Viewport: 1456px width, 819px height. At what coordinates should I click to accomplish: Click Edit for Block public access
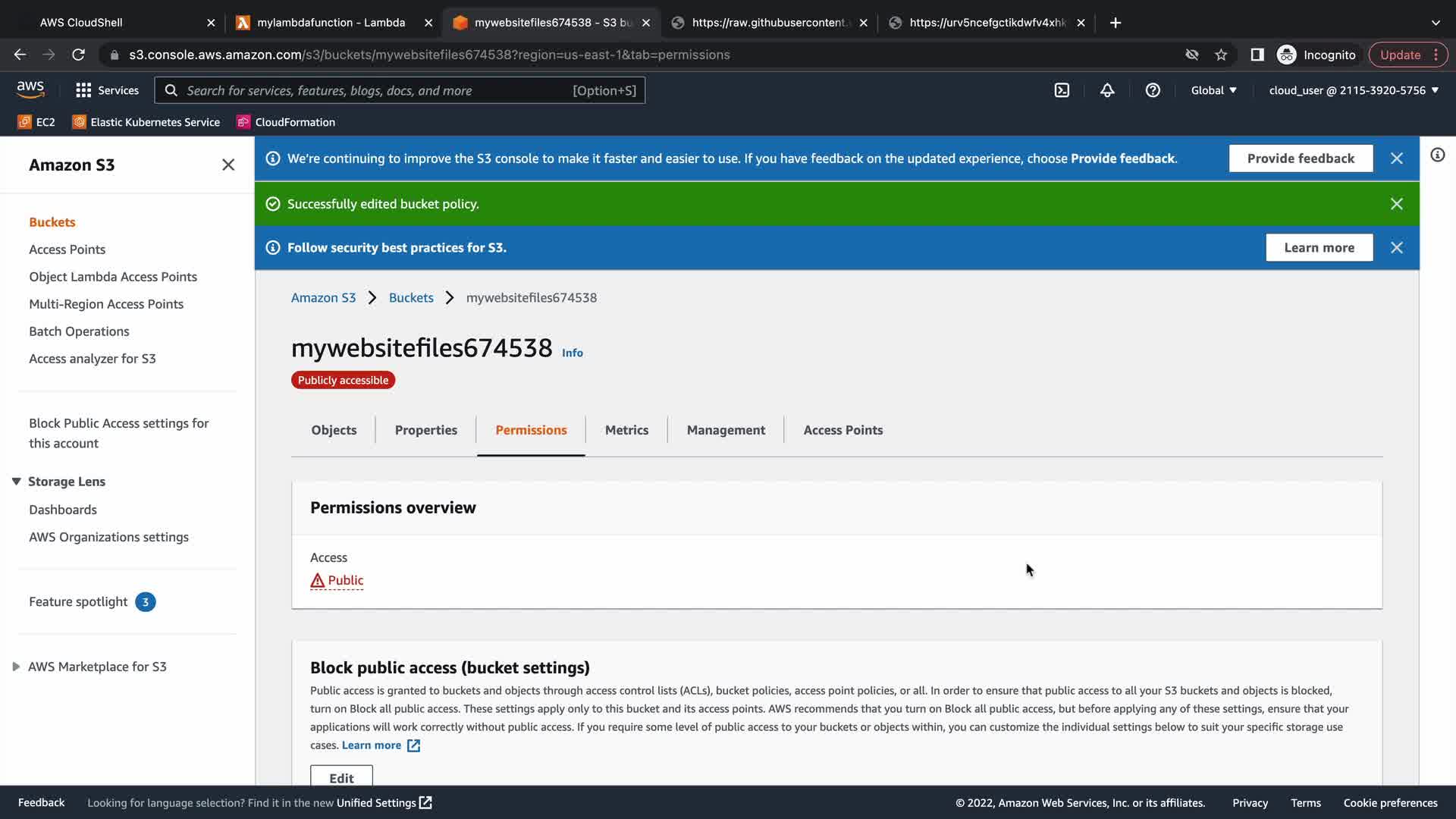pos(341,778)
